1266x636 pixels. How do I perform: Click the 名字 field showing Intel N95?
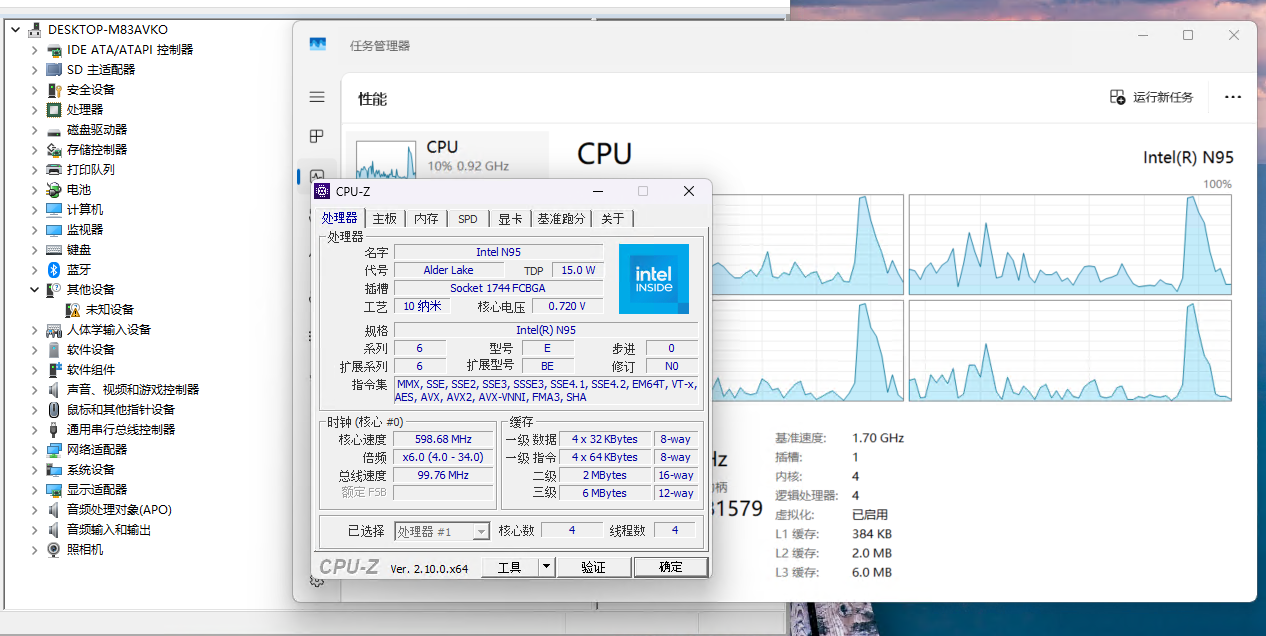coord(498,252)
